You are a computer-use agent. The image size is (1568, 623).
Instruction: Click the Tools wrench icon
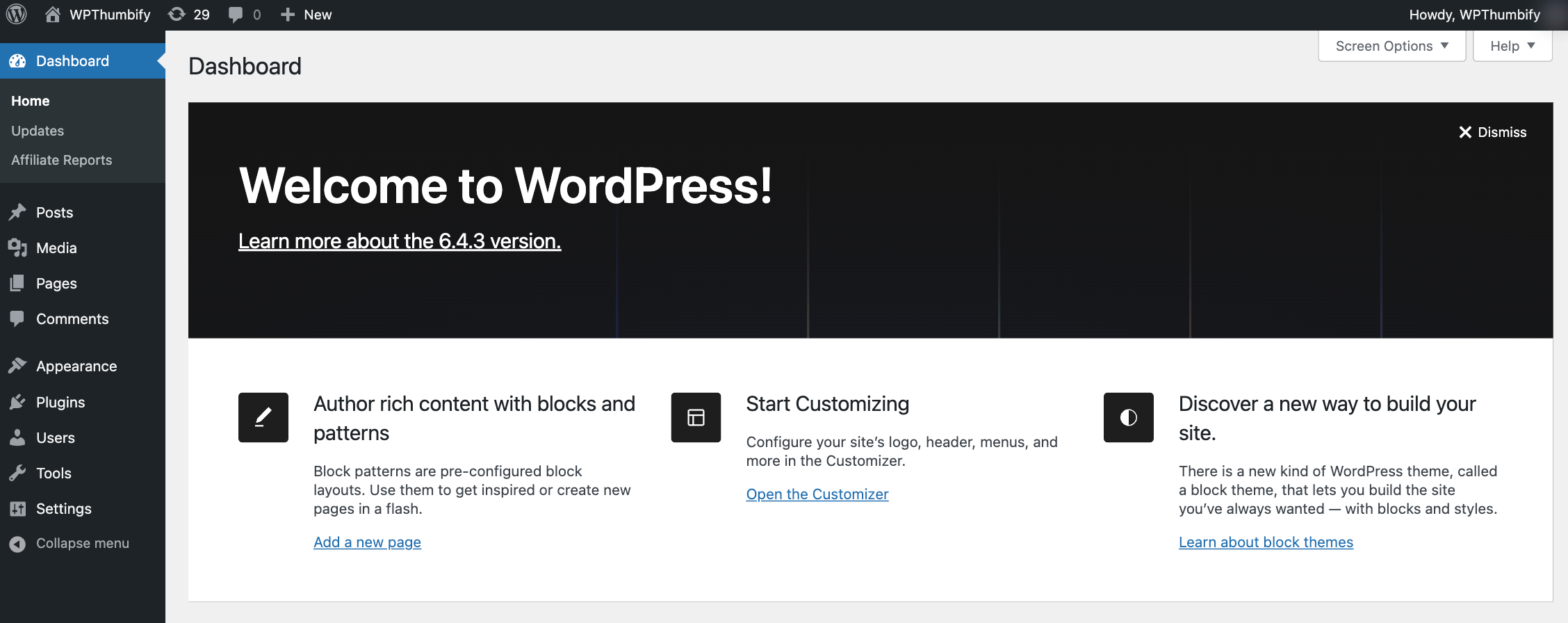17,473
